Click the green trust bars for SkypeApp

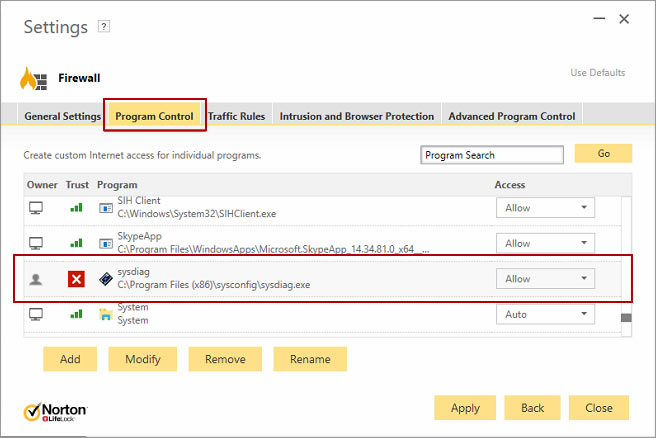(76, 243)
